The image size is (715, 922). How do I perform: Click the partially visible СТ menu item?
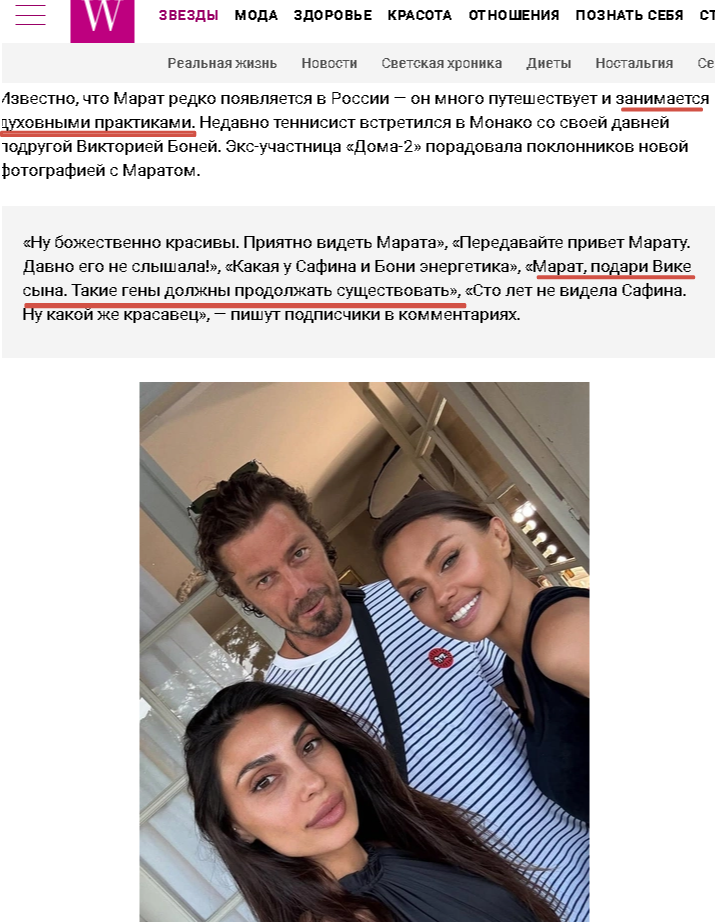coord(707,15)
